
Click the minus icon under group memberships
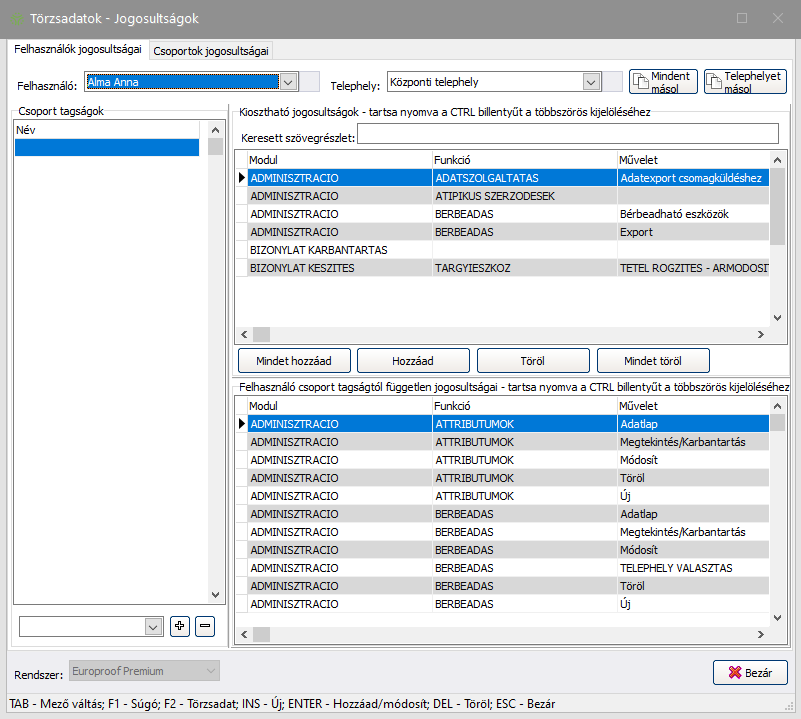[x=204, y=626]
